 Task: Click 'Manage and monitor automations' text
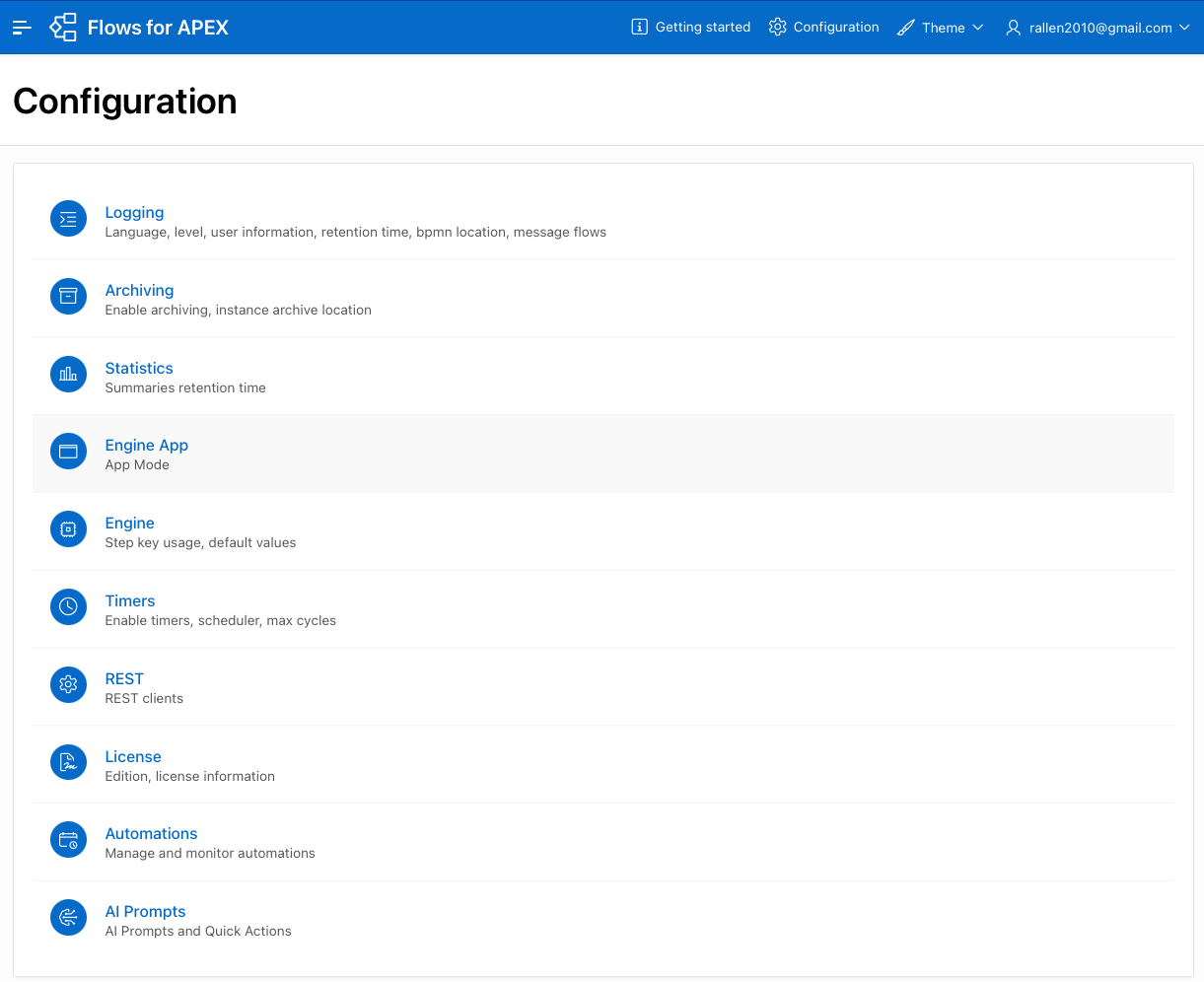coord(210,854)
